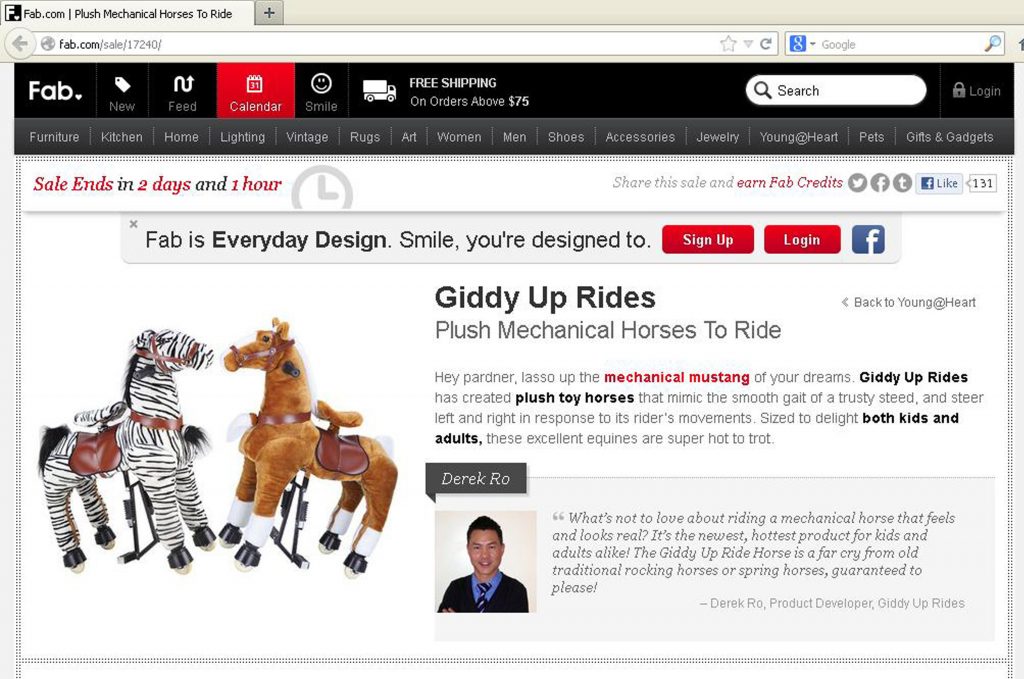
Task: Open the Accessories category
Action: coord(640,137)
